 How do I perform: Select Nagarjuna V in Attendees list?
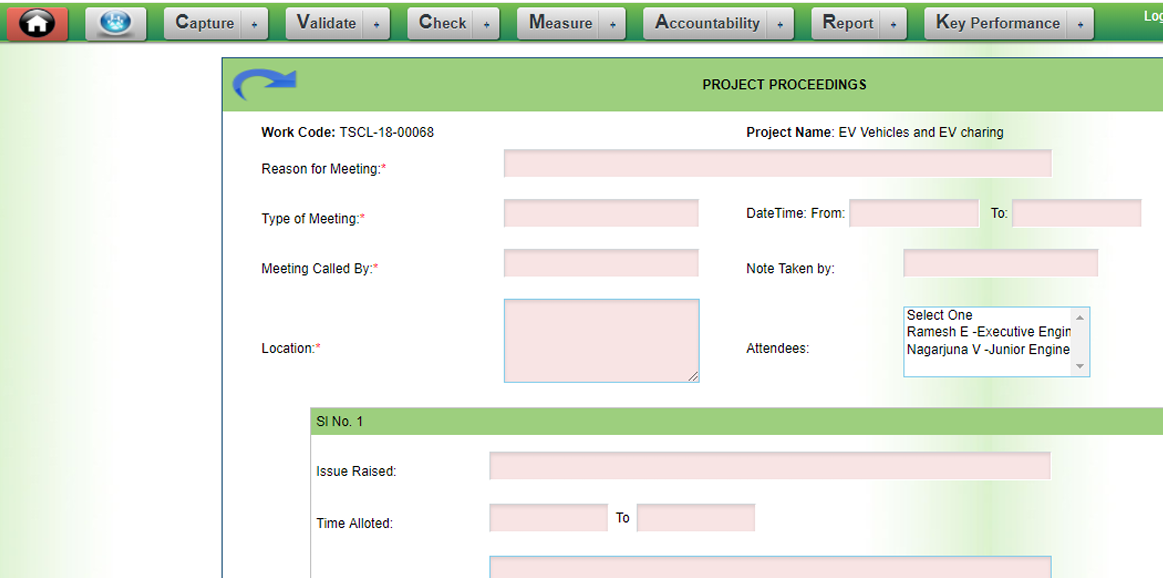988,350
